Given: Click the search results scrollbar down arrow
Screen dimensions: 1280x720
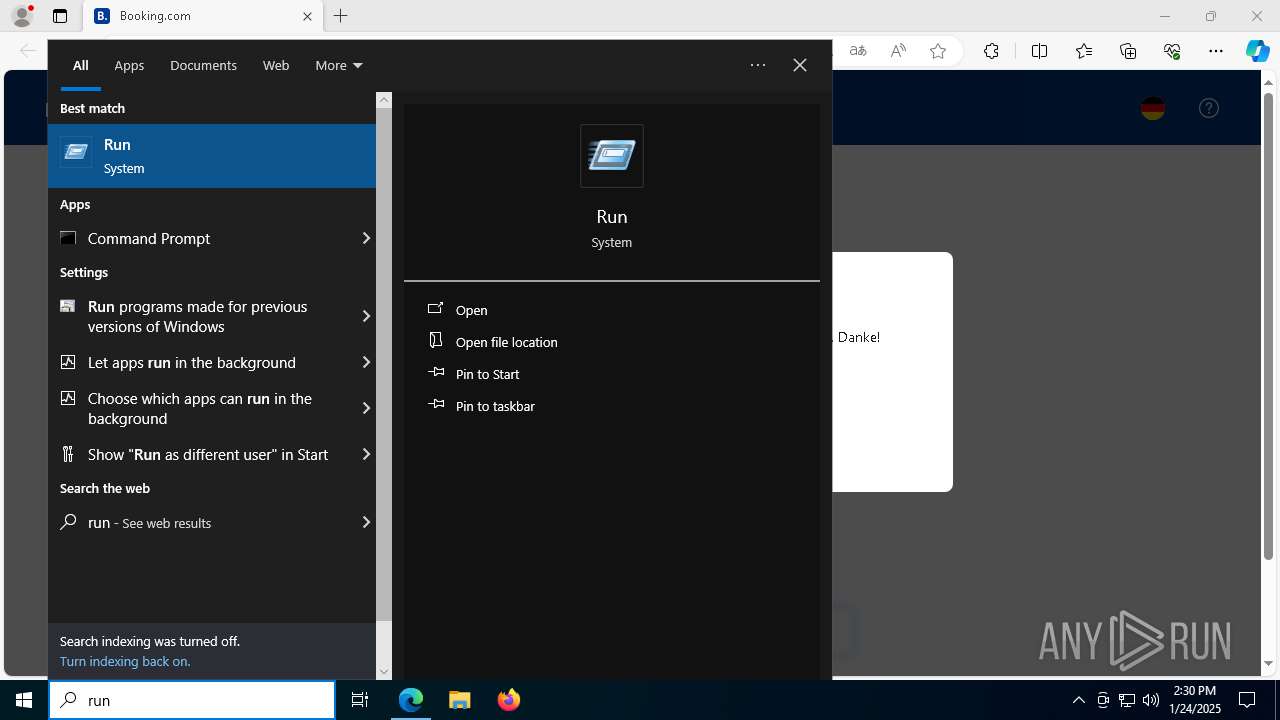Looking at the screenshot, I should pyautogui.click(x=384, y=672).
